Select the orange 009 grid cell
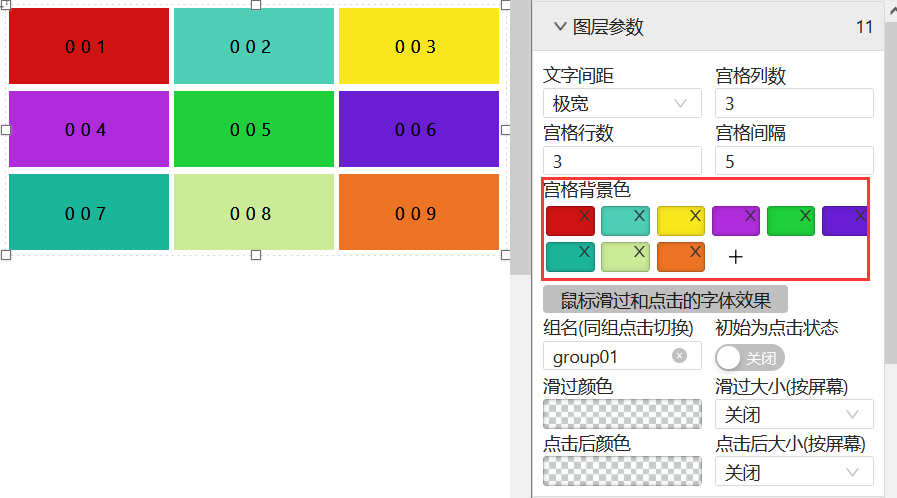Viewport: 897px width, 498px height. [419, 212]
